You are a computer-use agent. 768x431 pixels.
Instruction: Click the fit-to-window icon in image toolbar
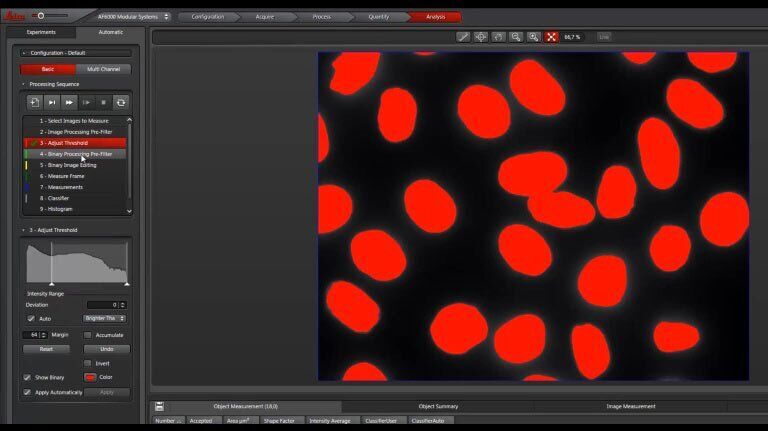click(x=549, y=36)
